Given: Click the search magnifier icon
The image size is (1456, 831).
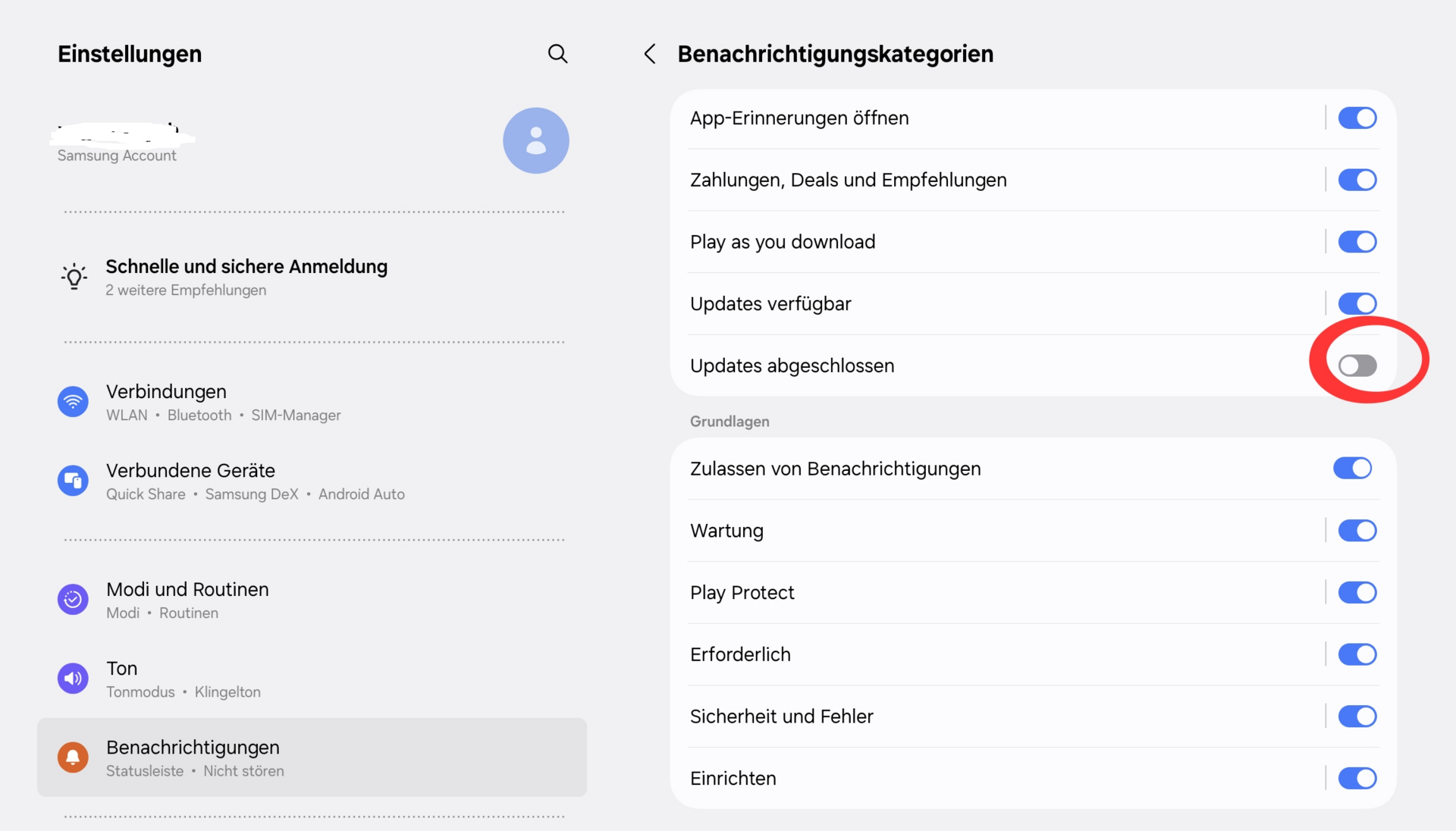Looking at the screenshot, I should pos(557,54).
